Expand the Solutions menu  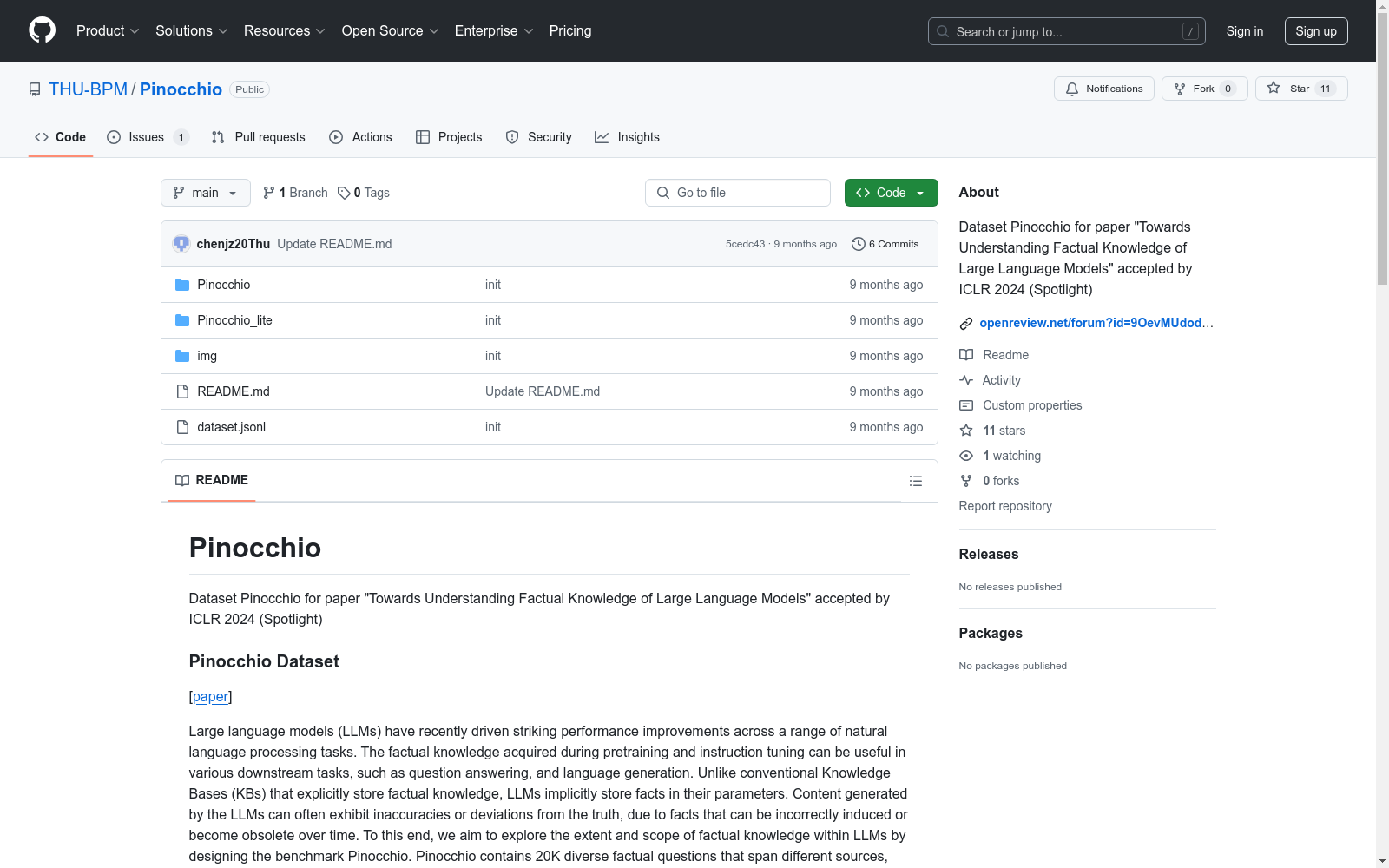192,31
